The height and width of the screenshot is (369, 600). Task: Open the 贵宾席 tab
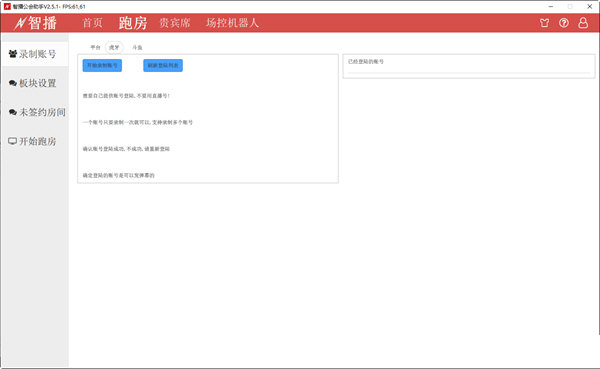tap(175, 23)
